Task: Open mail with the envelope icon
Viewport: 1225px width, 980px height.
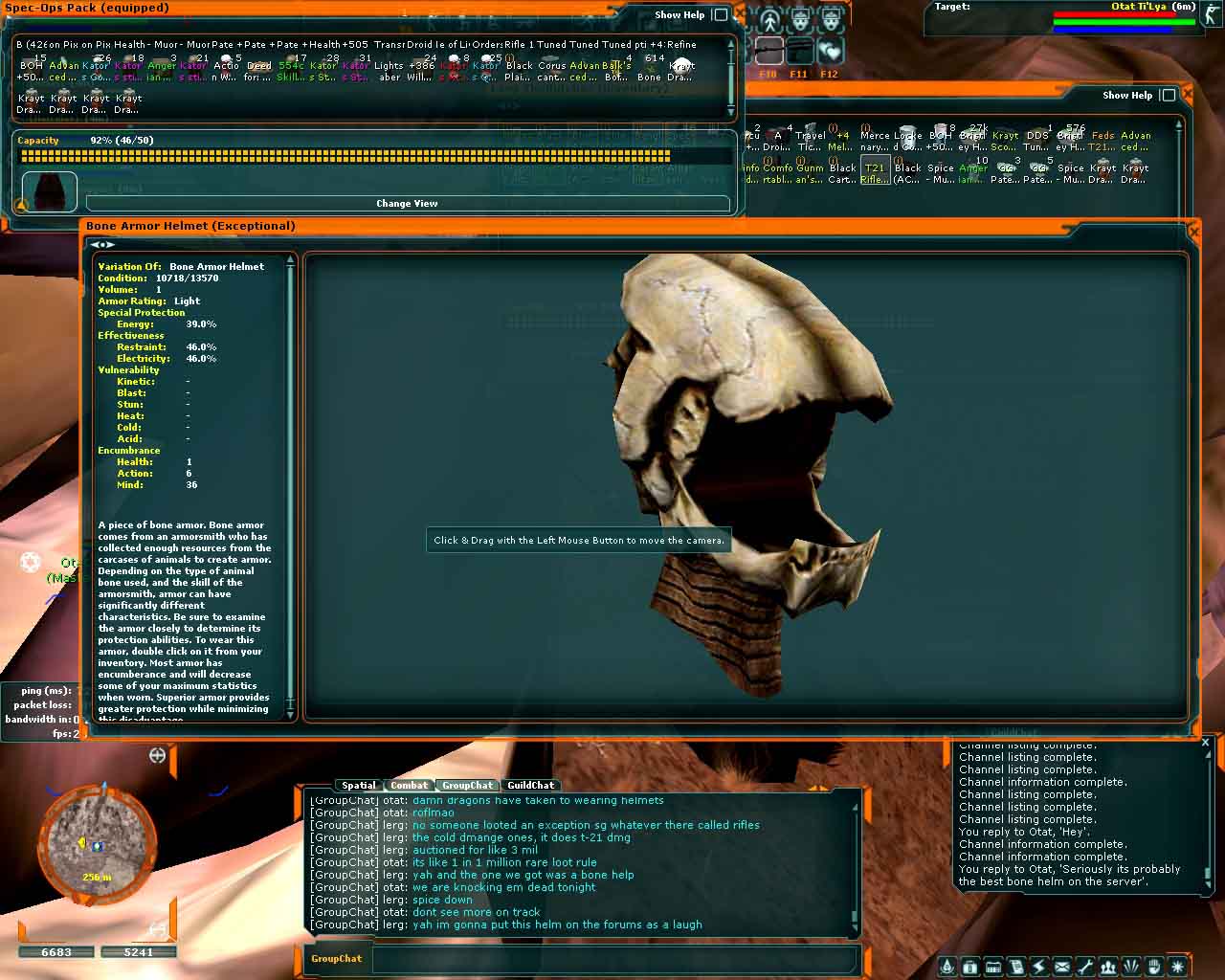Action: pyautogui.click(x=1061, y=967)
